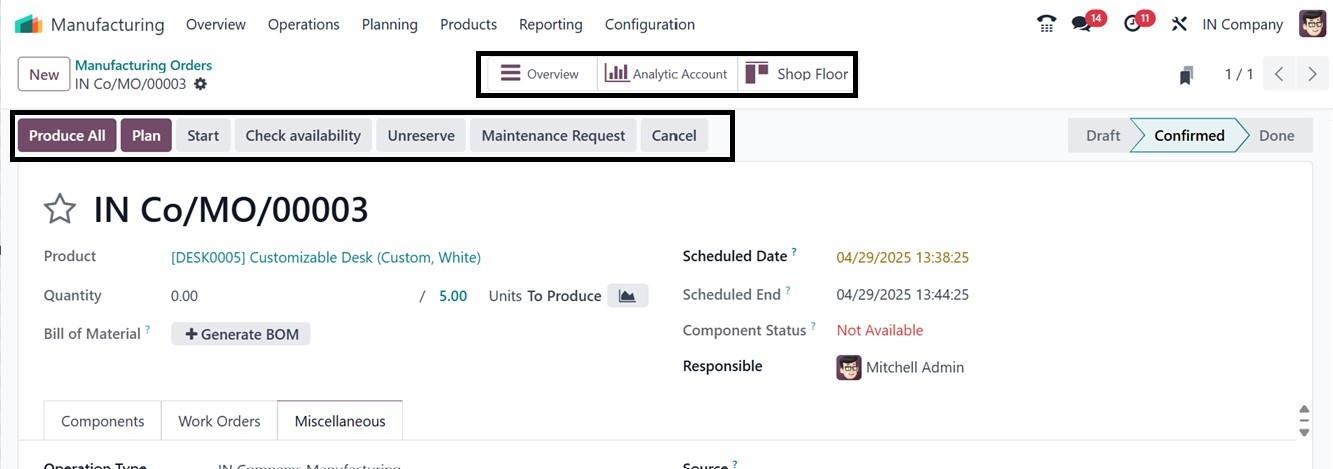The height and width of the screenshot is (469, 1333).
Task: Click the Generate BOM button
Action: [x=241, y=334]
